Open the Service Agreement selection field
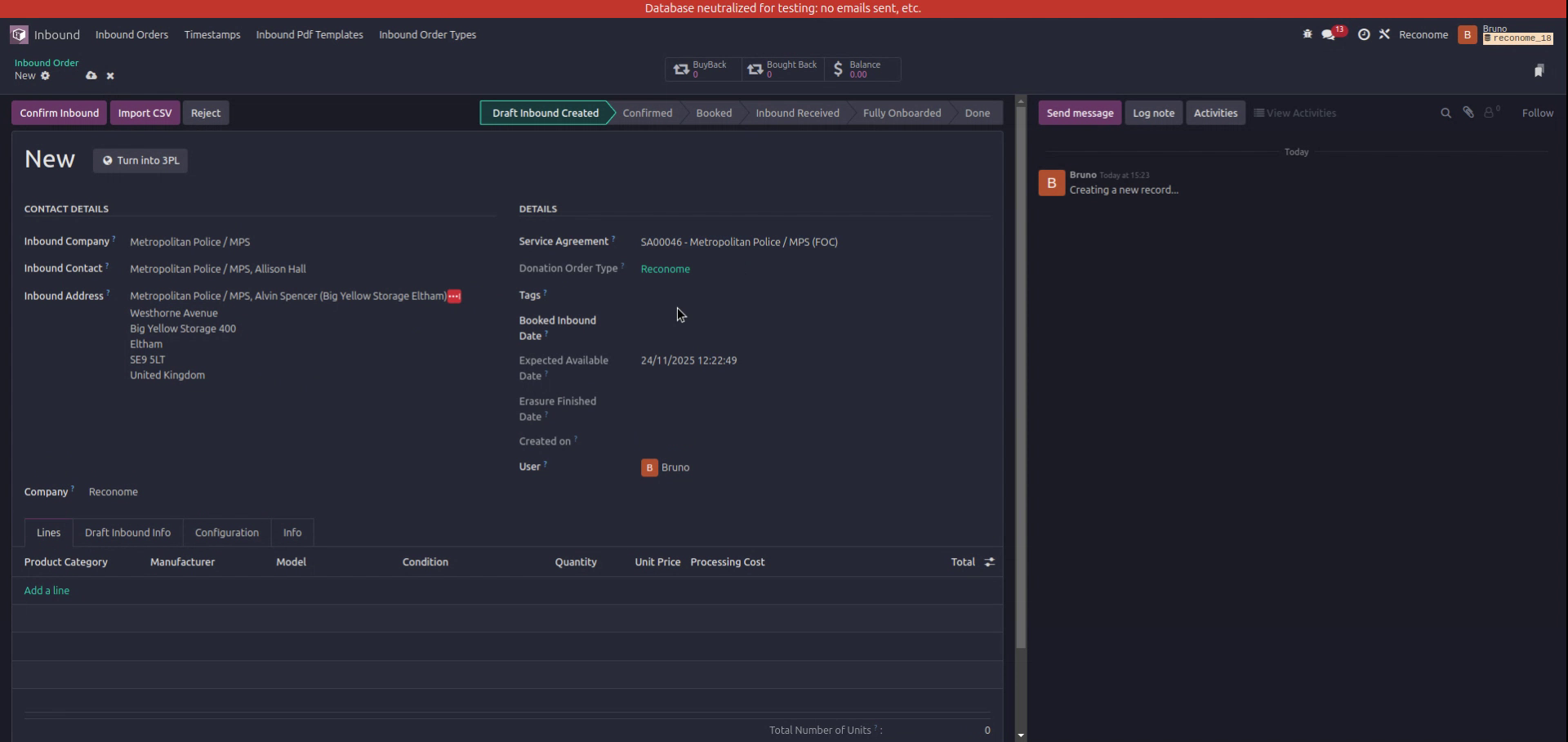The height and width of the screenshot is (742, 1568). [x=739, y=241]
